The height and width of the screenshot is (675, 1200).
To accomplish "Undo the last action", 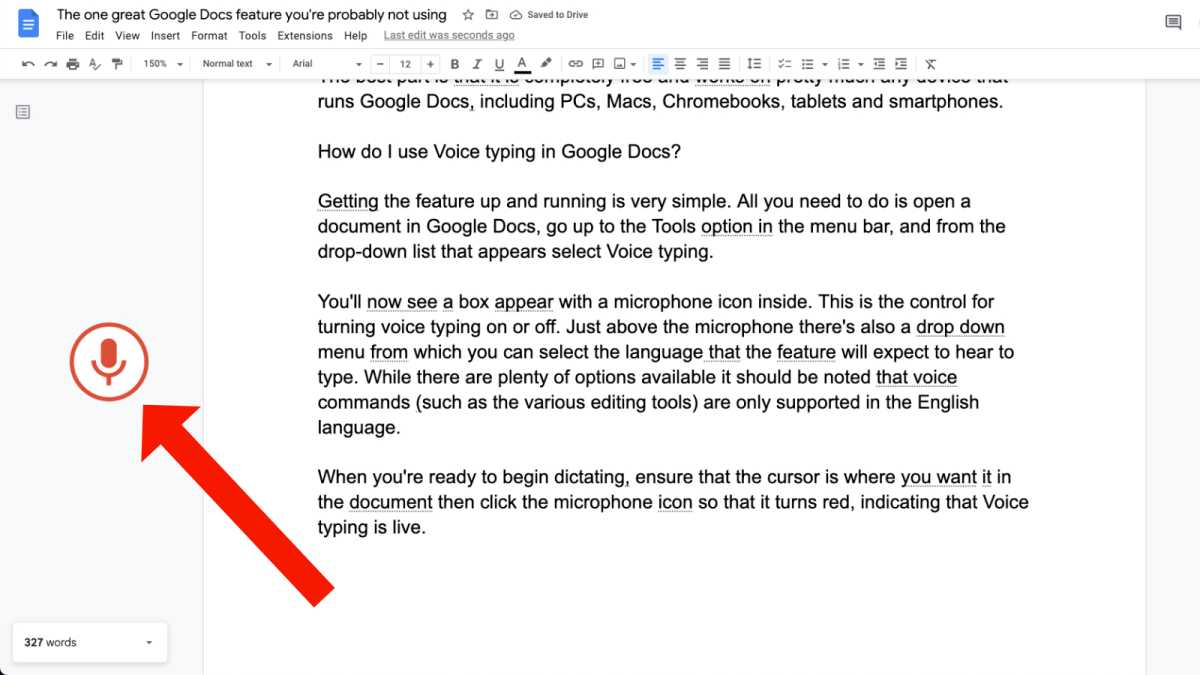I will (28, 64).
